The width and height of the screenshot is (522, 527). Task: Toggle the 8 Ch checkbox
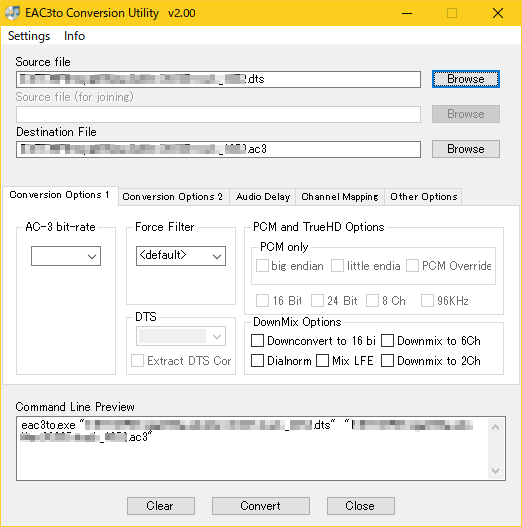point(372,300)
